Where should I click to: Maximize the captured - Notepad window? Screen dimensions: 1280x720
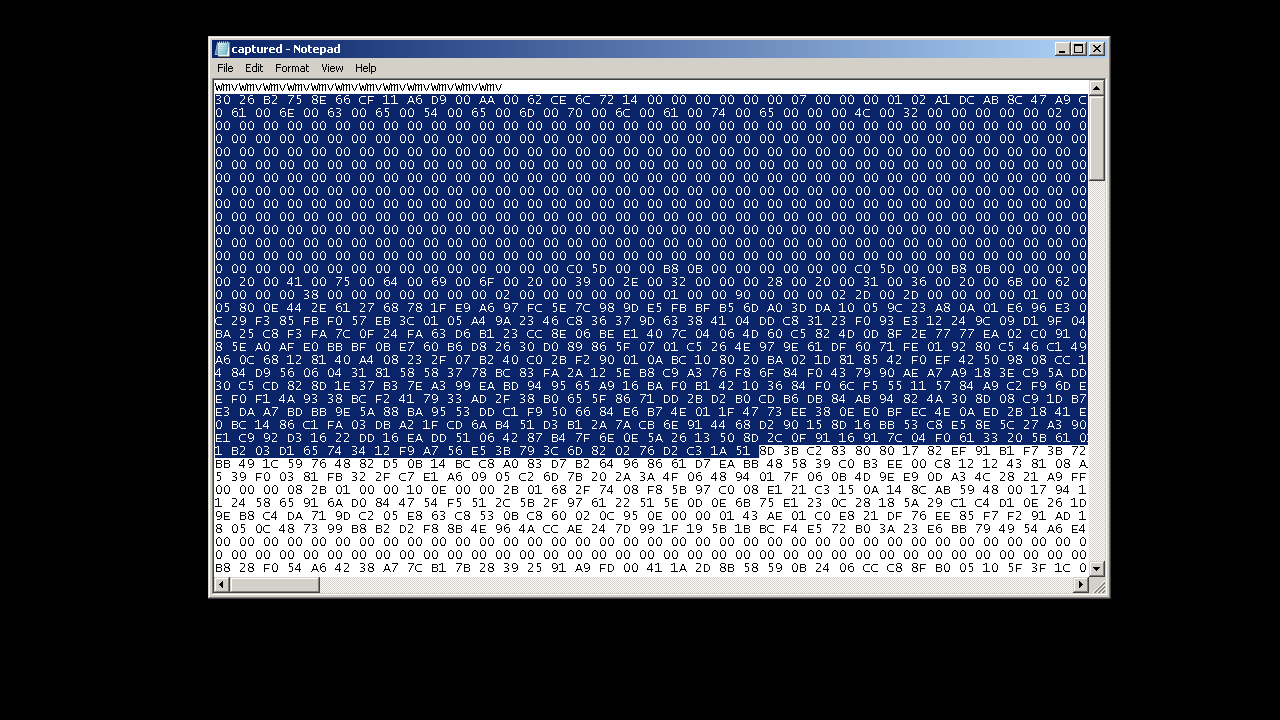tap(1078, 49)
